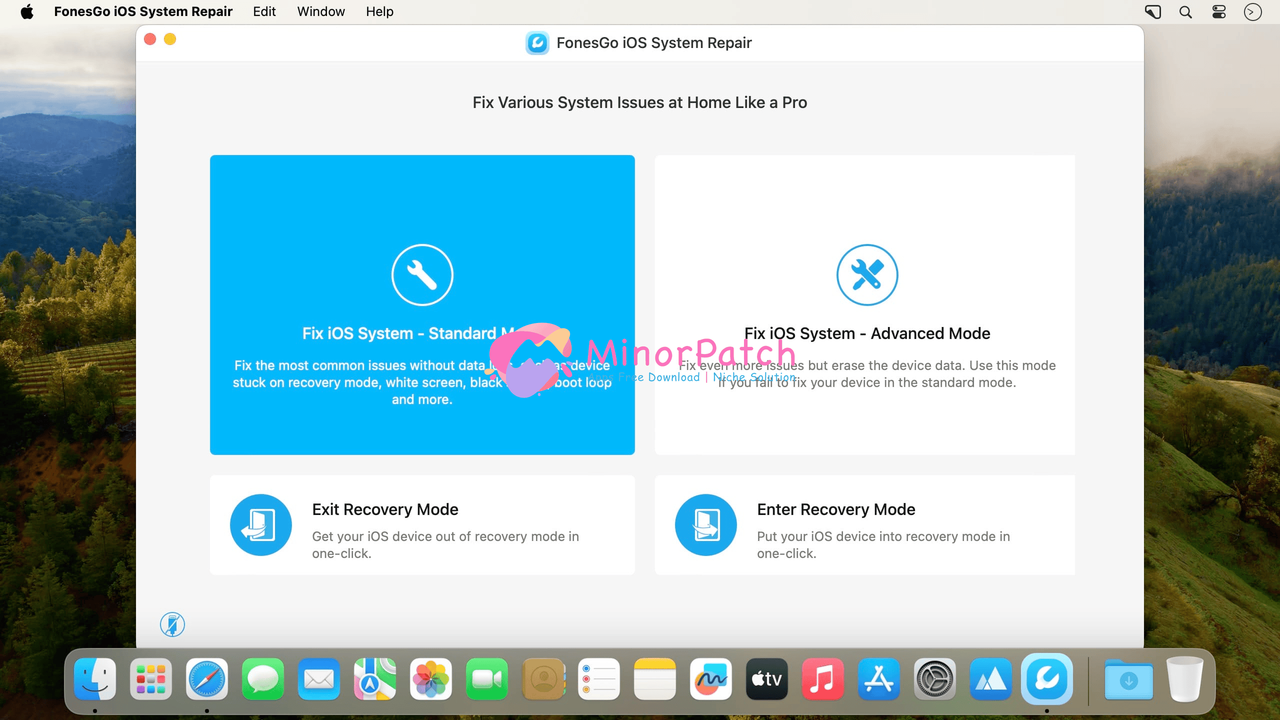Screen dimensions: 1280x720
Task: Open App Store in the Dock
Action: click(x=879, y=680)
